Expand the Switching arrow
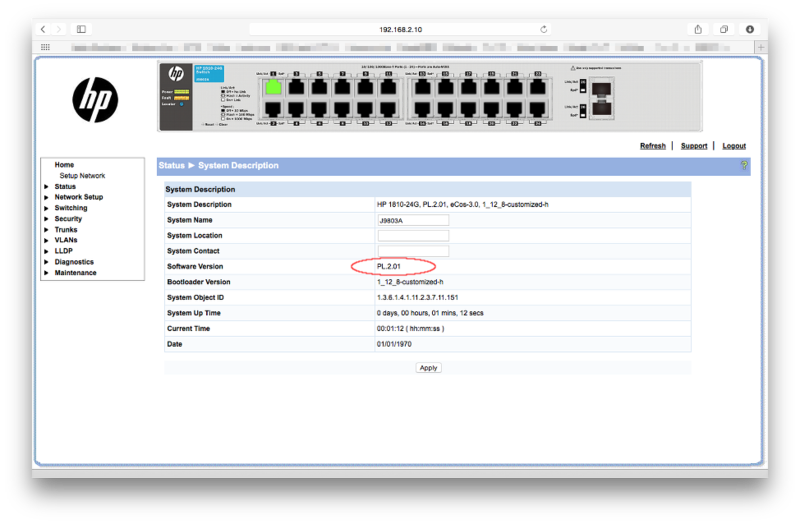Viewport: 800px width, 524px height. [46, 208]
